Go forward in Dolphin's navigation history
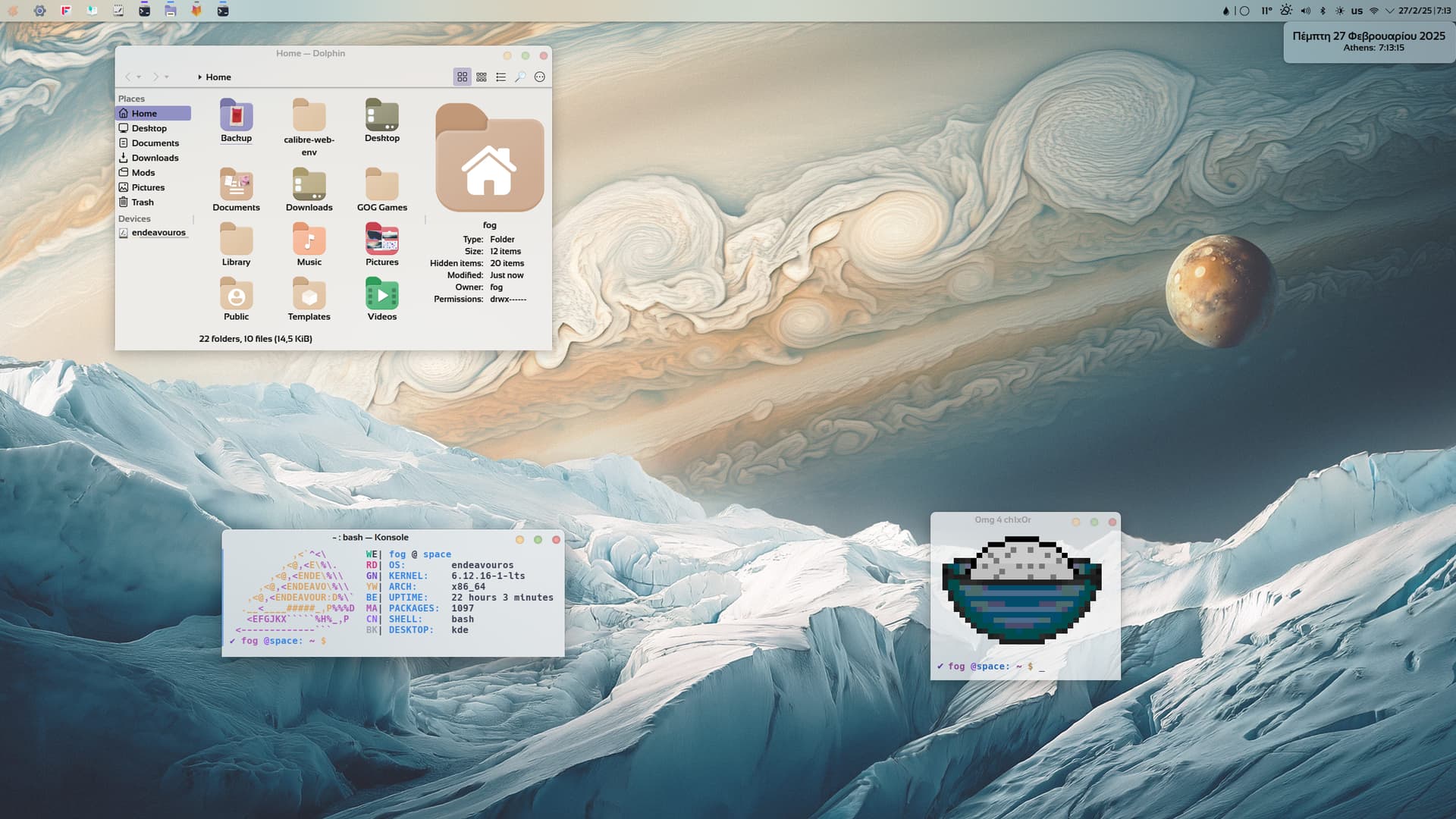 (155, 77)
